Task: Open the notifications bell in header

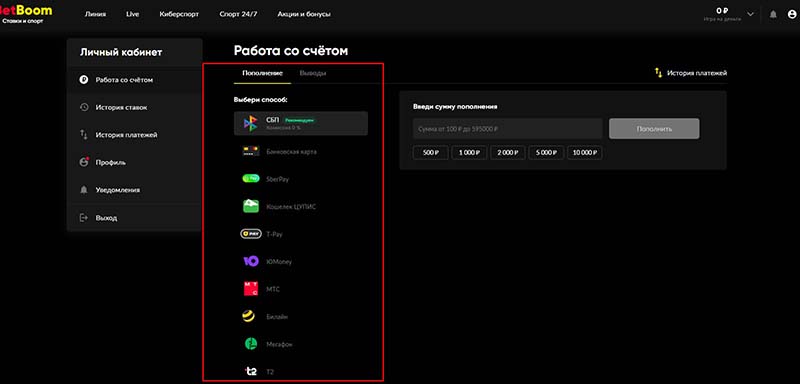Action: [x=773, y=14]
